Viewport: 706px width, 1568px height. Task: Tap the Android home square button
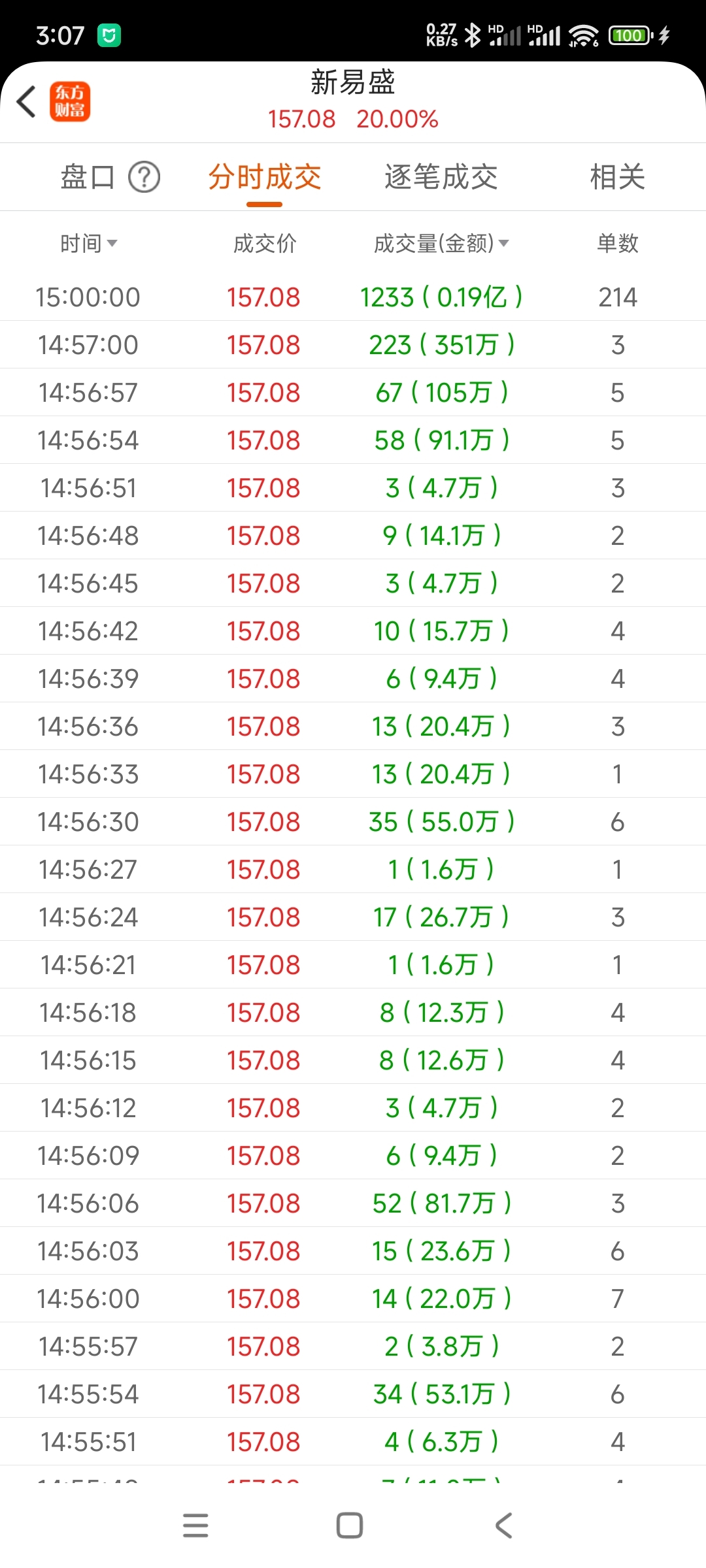[350, 1526]
